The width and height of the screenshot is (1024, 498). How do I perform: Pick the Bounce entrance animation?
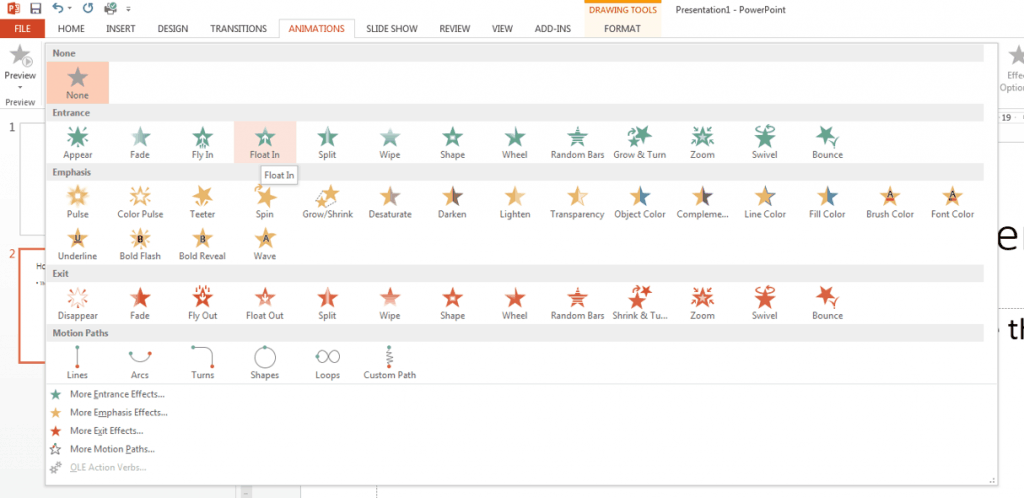[827, 142]
